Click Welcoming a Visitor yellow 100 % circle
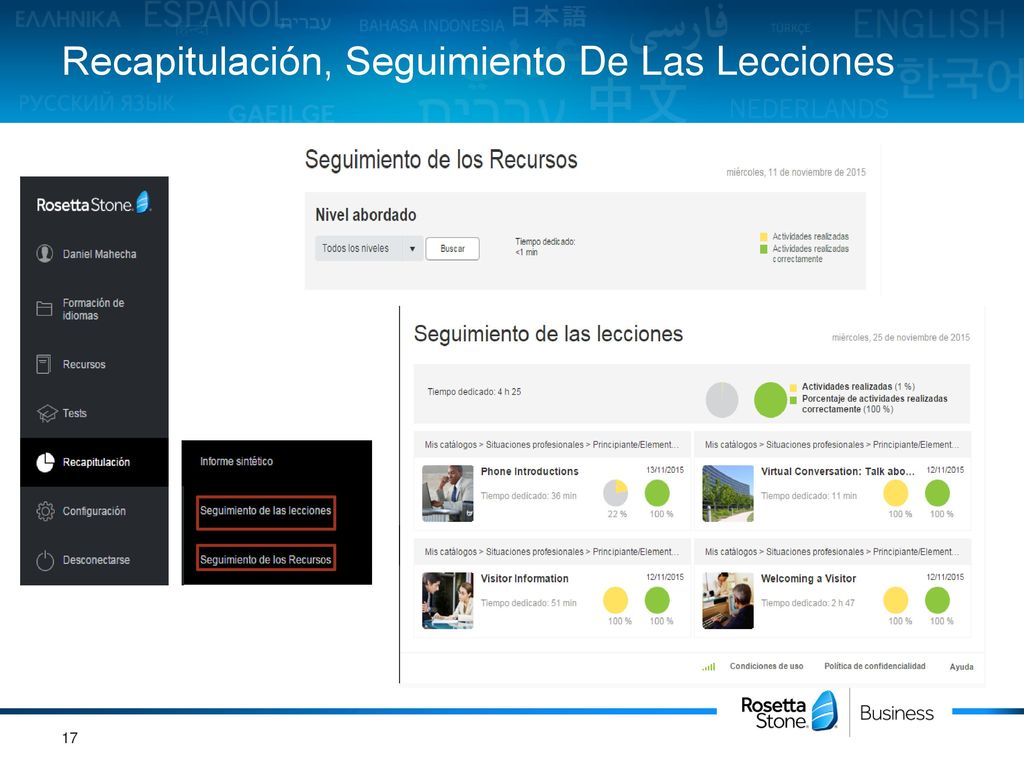The image size is (1024, 768). (x=895, y=600)
